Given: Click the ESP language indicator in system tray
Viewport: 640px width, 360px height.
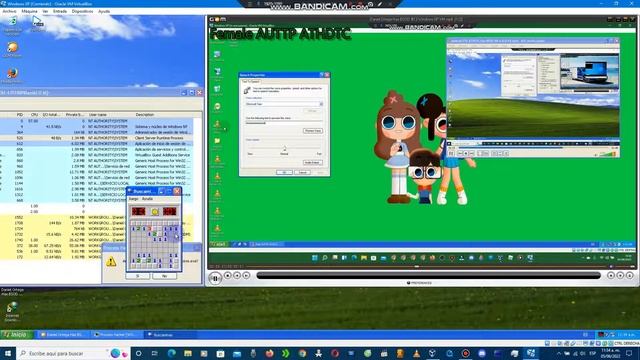Looking at the screenshot, I should coord(593,353).
